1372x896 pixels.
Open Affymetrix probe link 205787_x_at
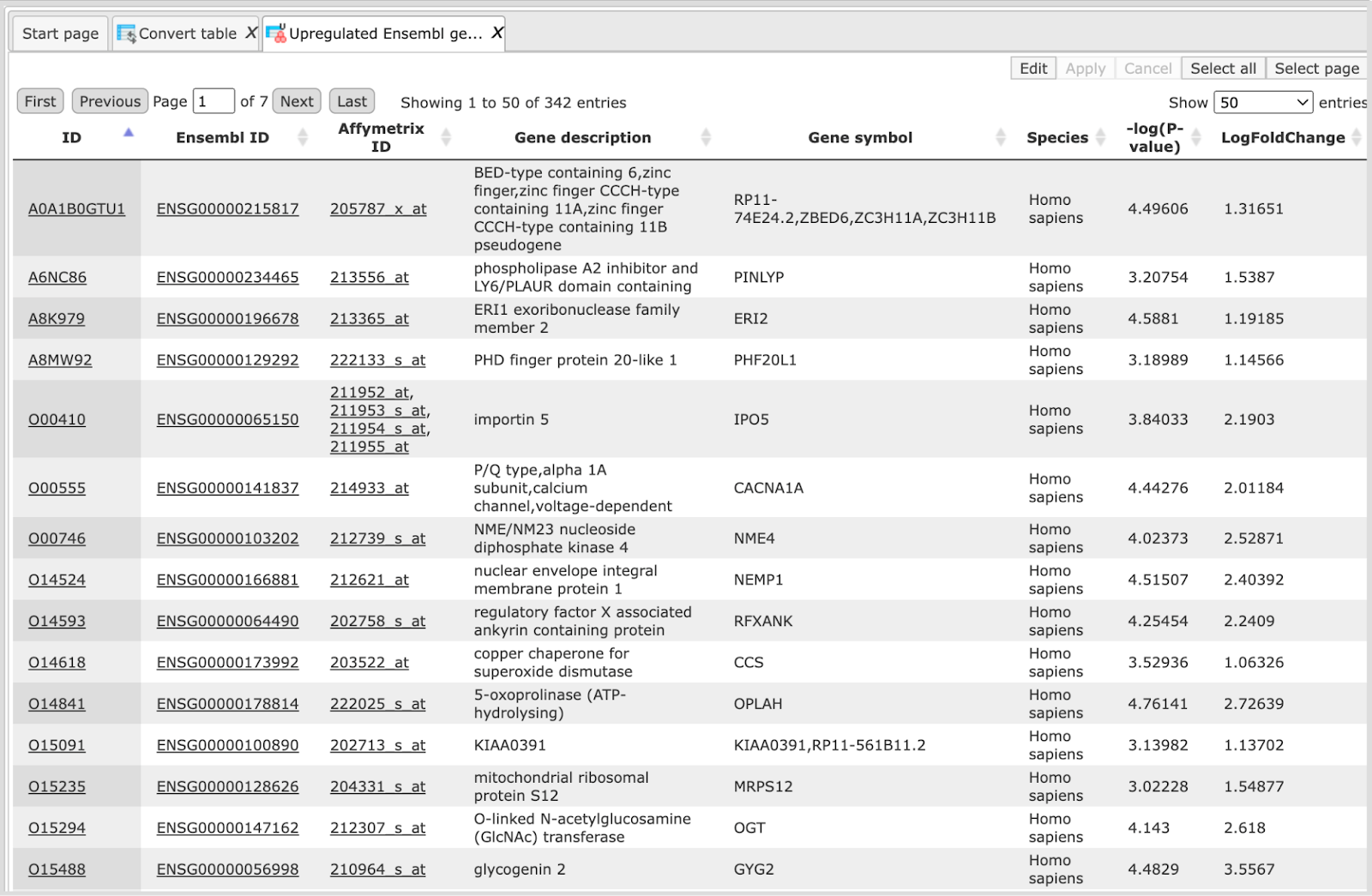(x=378, y=208)
